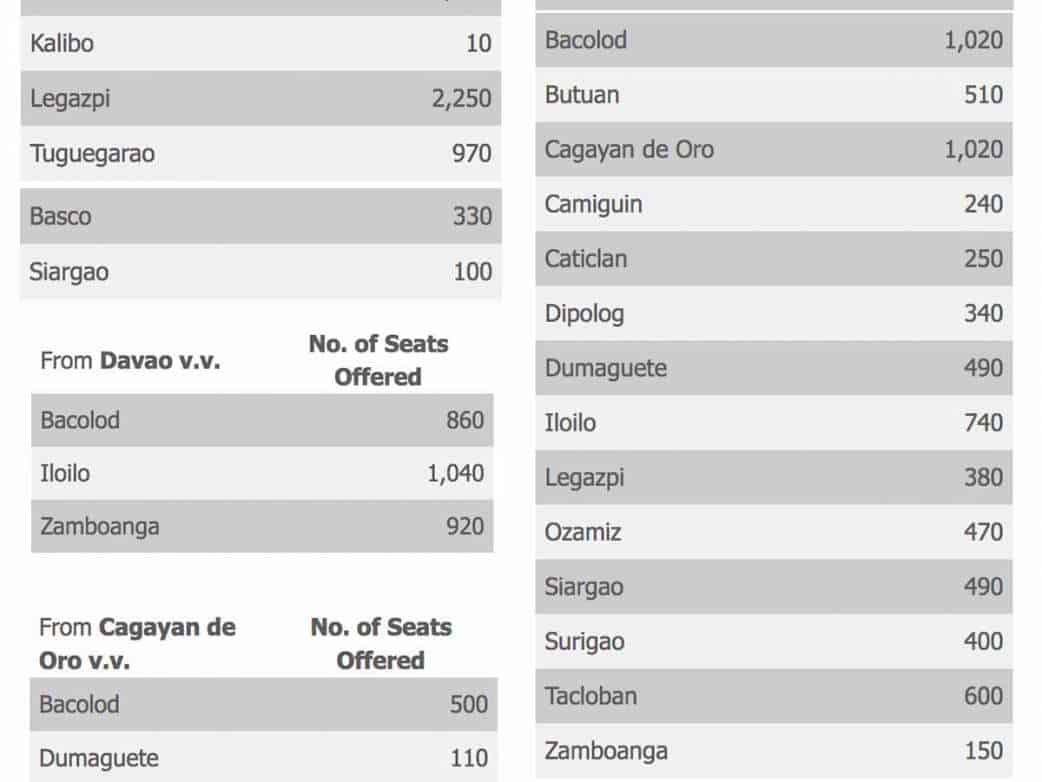Click the Camiguin destination name

(x=593, y=204)
